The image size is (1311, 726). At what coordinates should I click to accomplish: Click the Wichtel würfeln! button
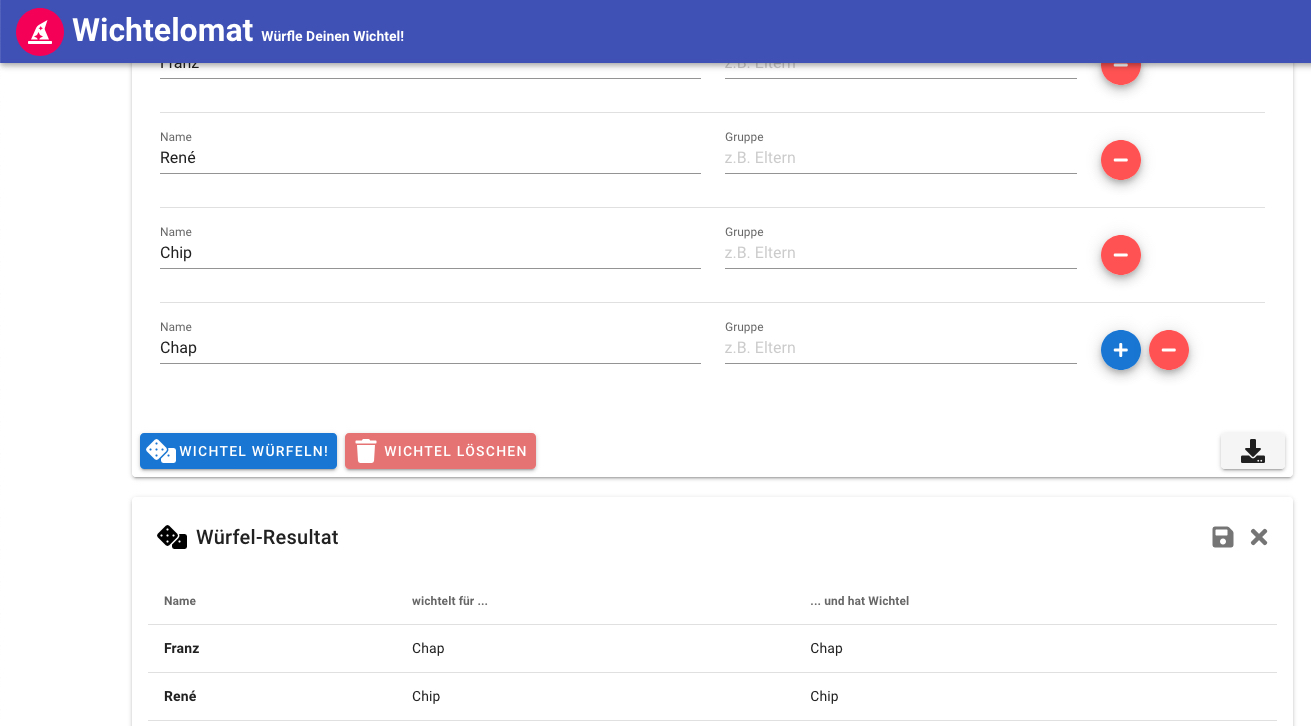(238, 451)
